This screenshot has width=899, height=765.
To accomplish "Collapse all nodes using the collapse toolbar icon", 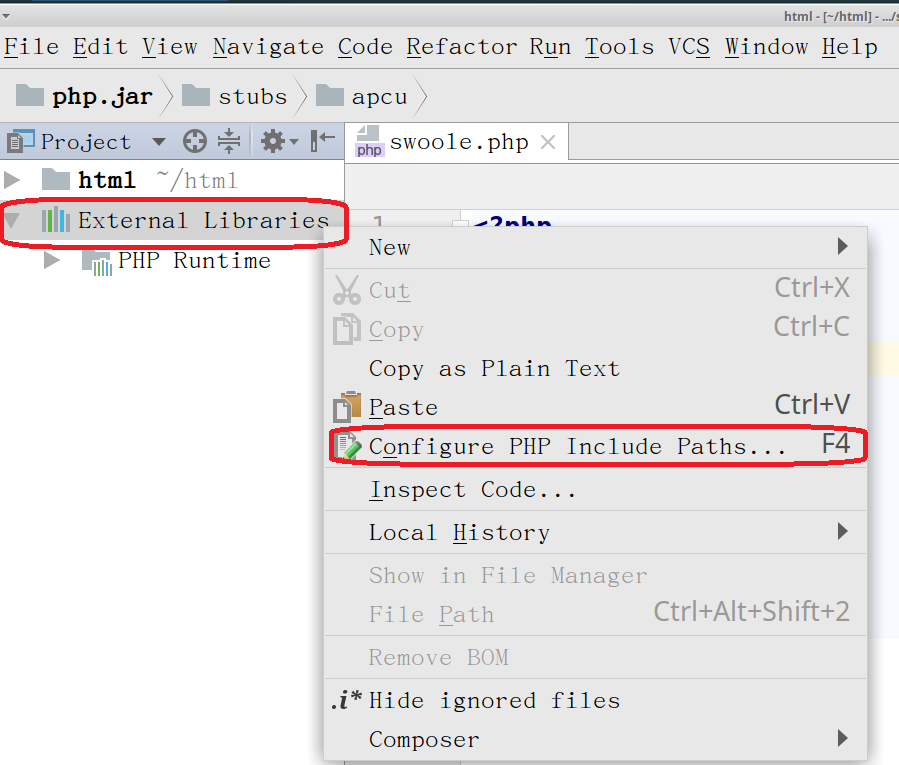I will (228, 141).
